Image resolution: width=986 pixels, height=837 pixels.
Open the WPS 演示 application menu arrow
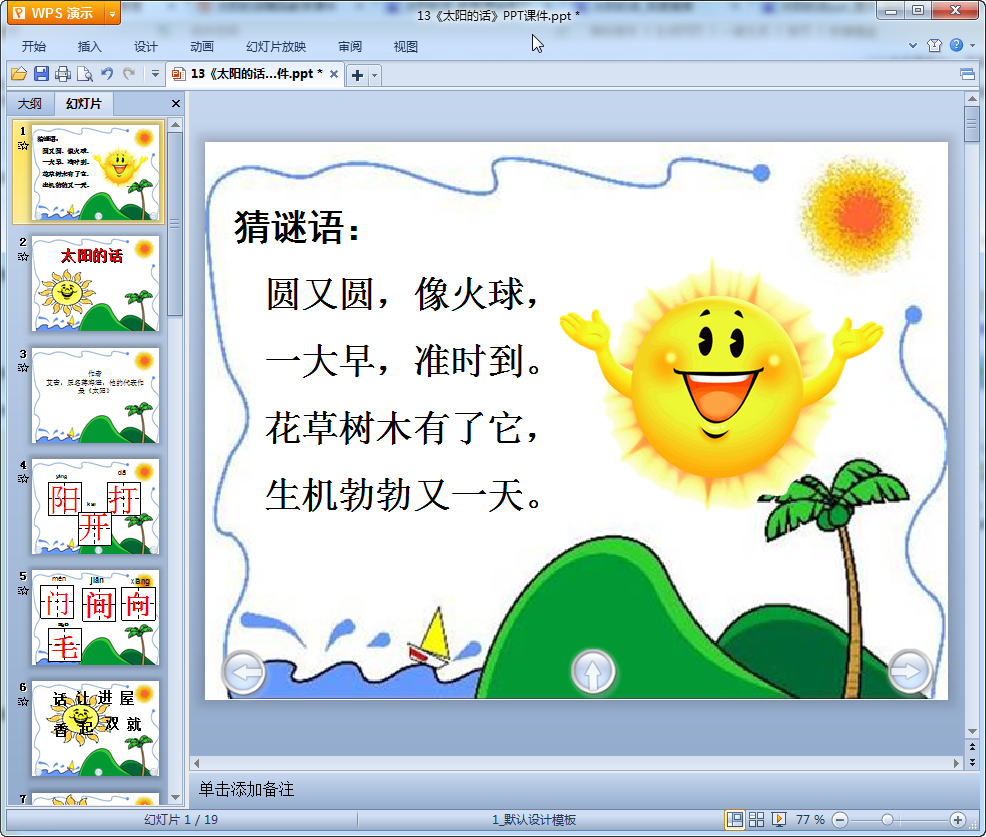point(111,13)
